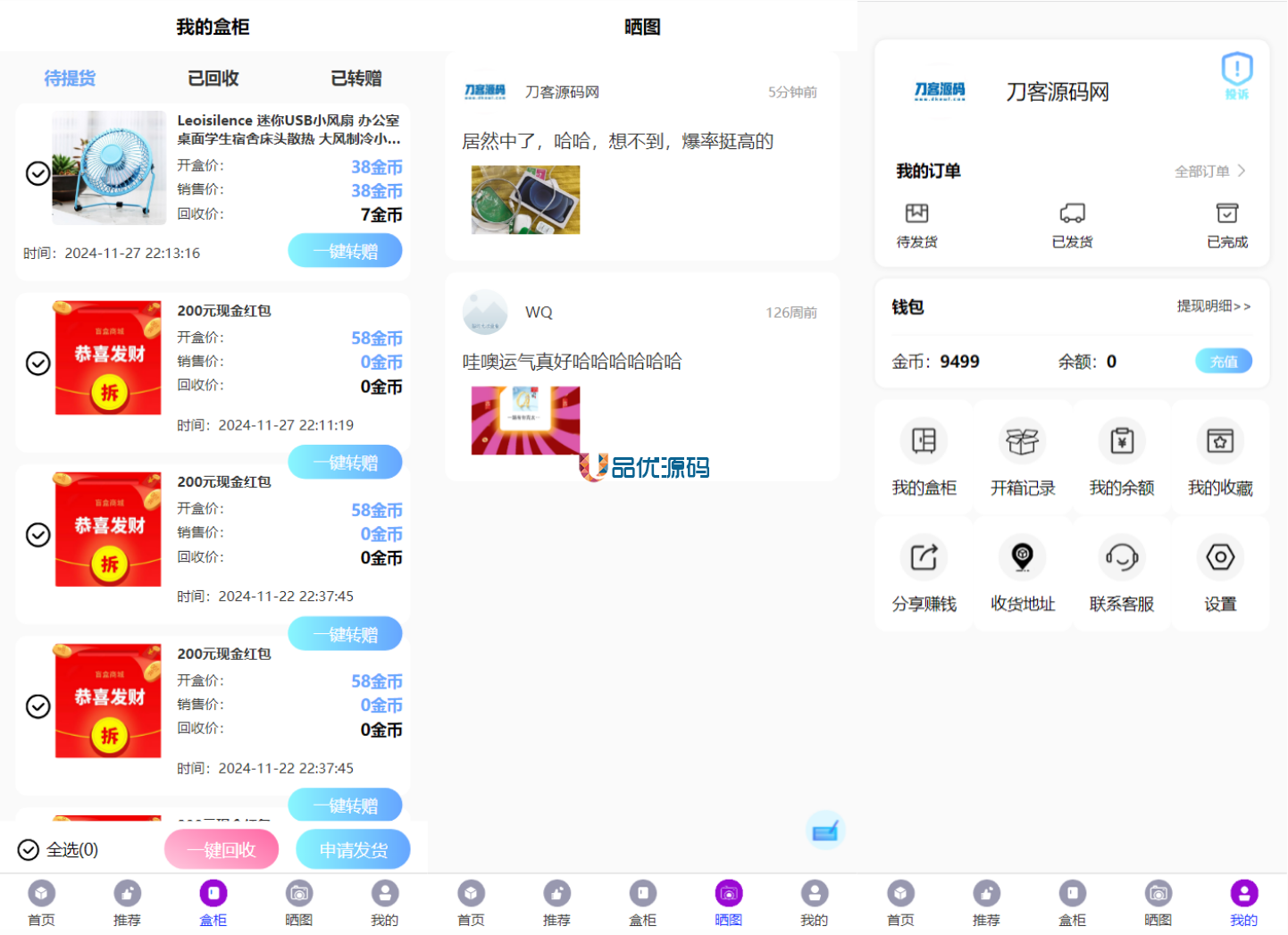Tap the floating post-edit icon in 晒图
Screen dimensions: 1288x935
coord(825,831)
